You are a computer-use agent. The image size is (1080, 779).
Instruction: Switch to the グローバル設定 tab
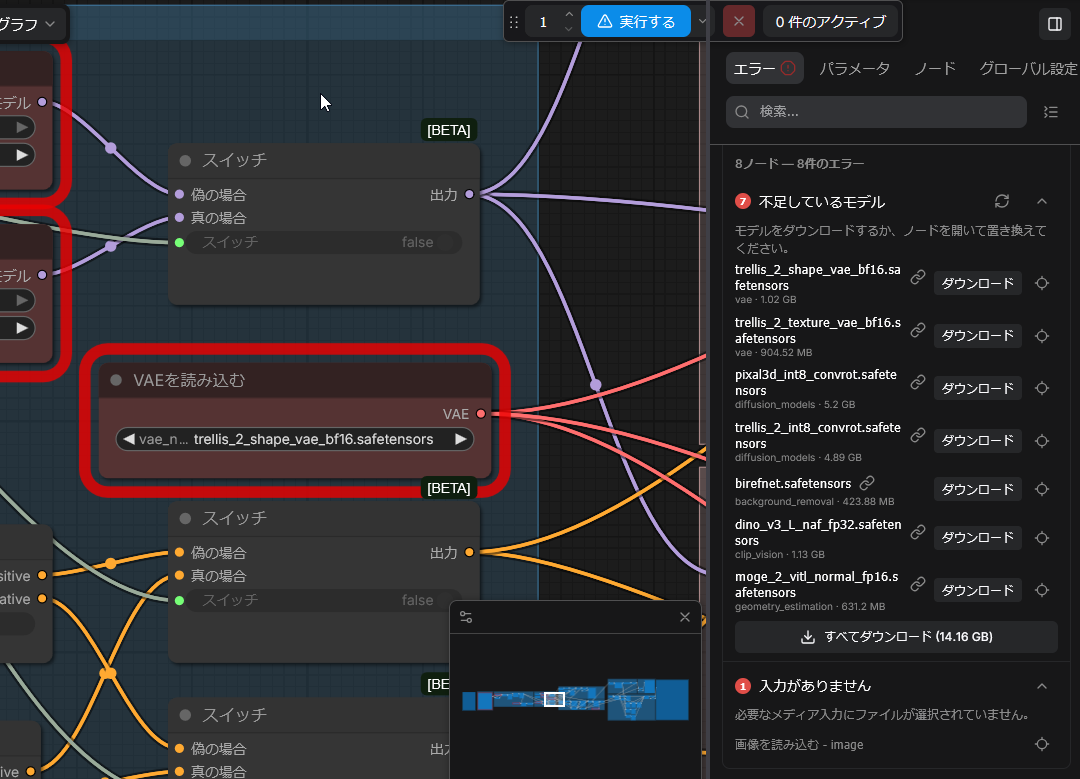click(x=1028, y=68)
